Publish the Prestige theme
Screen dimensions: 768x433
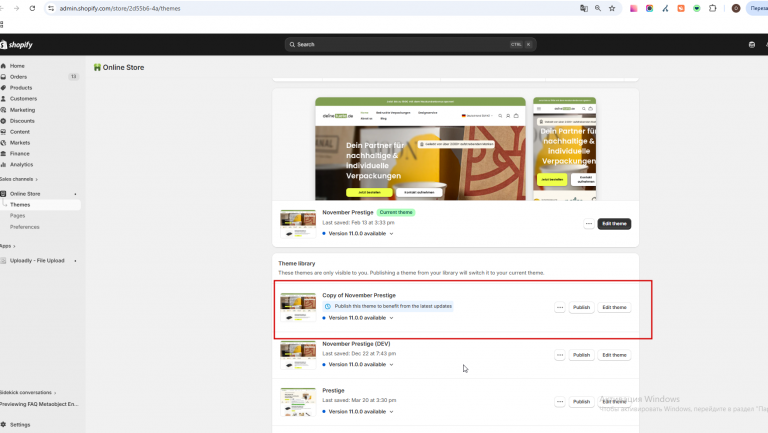[581, 402]
